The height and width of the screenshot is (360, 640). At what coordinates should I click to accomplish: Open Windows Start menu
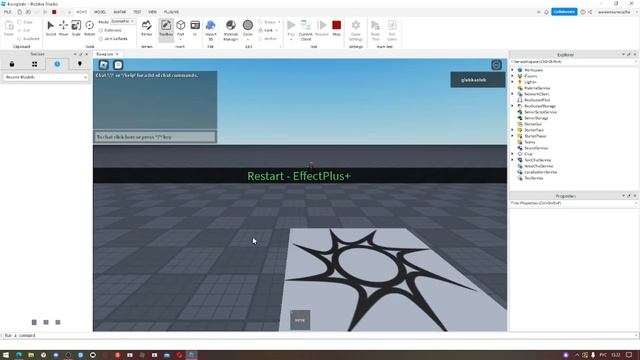pos(6,355)
